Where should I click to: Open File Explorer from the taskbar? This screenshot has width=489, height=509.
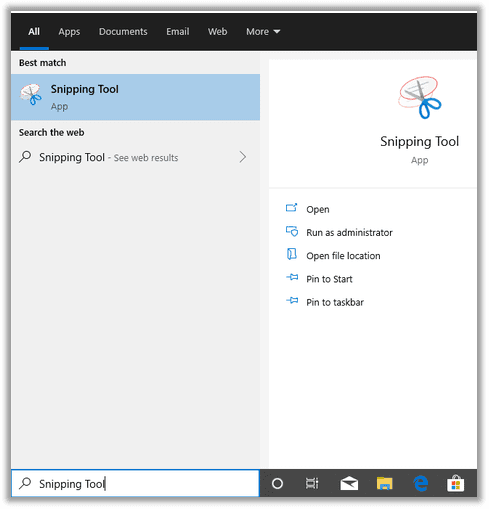pyautogui.click(x=384, y=483)
